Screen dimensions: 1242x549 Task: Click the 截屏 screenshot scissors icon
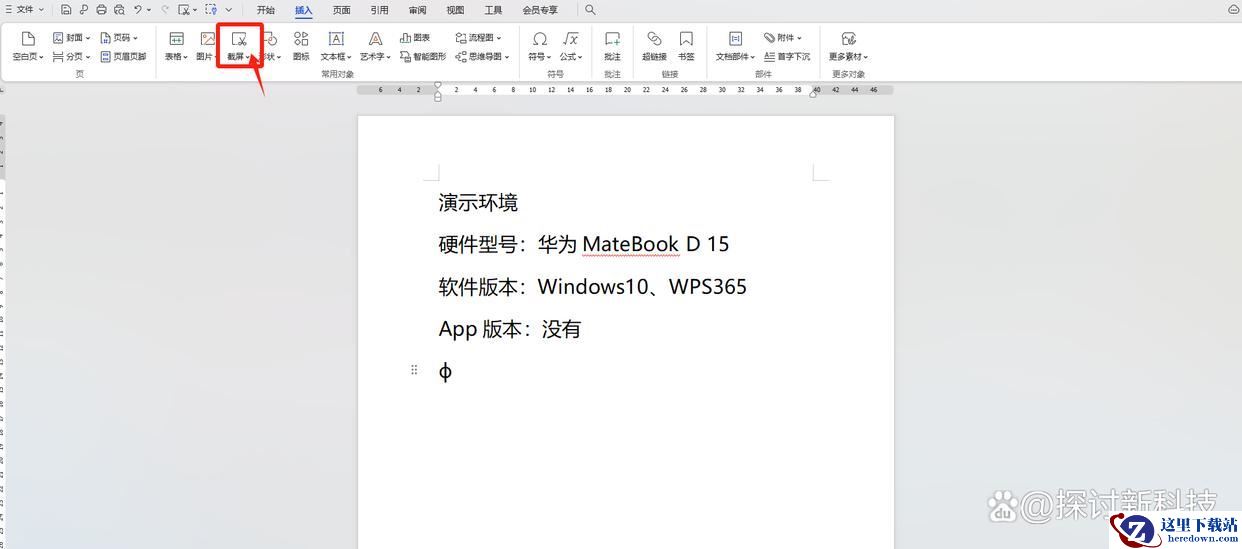point(239,39)
